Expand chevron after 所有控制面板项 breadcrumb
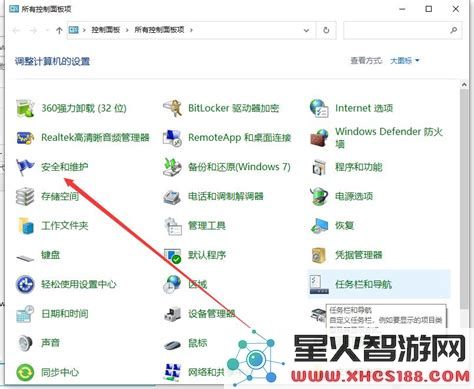The image size is (474, 389). pyautogui.click(x=191, y=30)
